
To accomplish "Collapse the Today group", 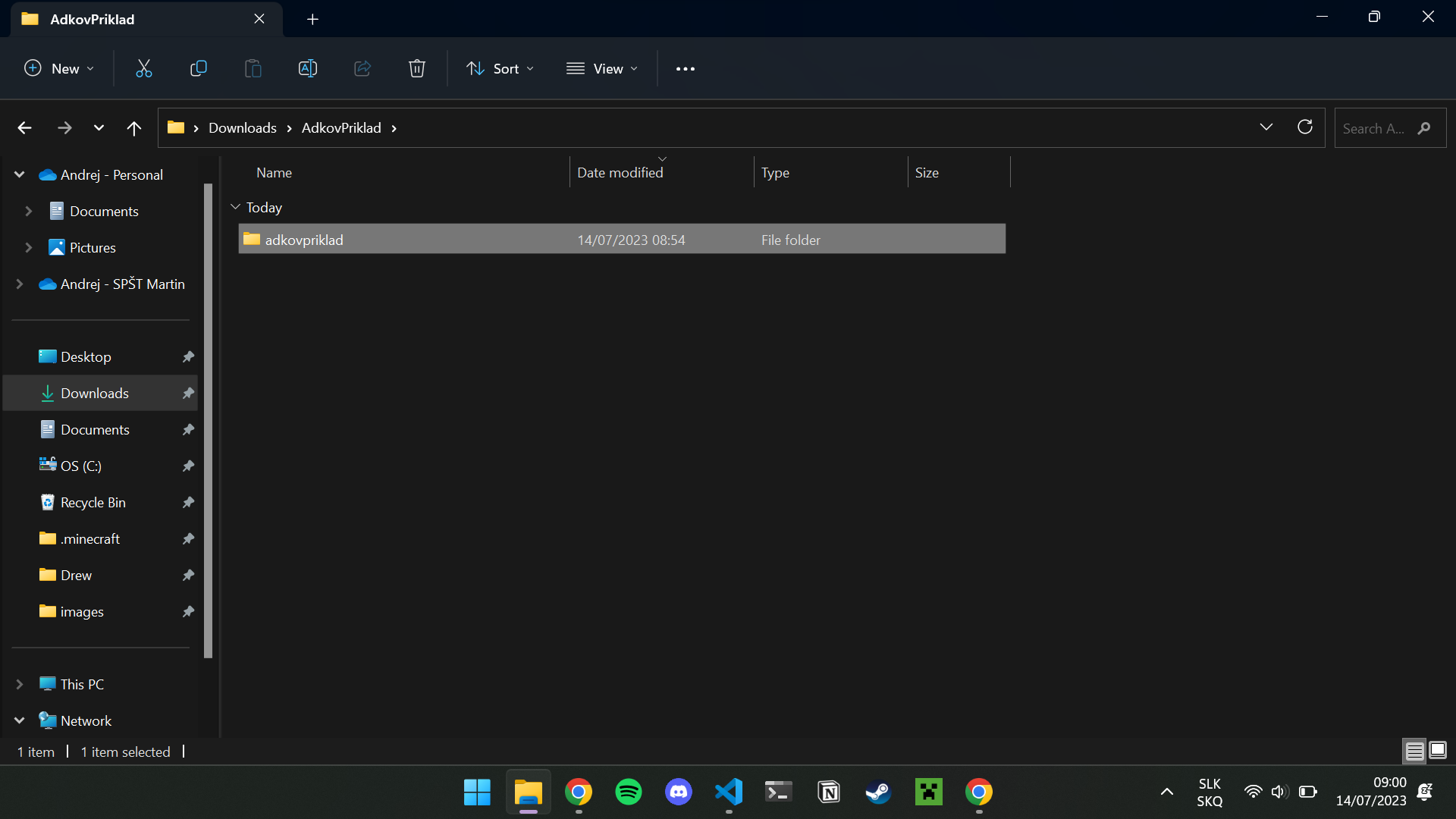I will pos(235,207).
